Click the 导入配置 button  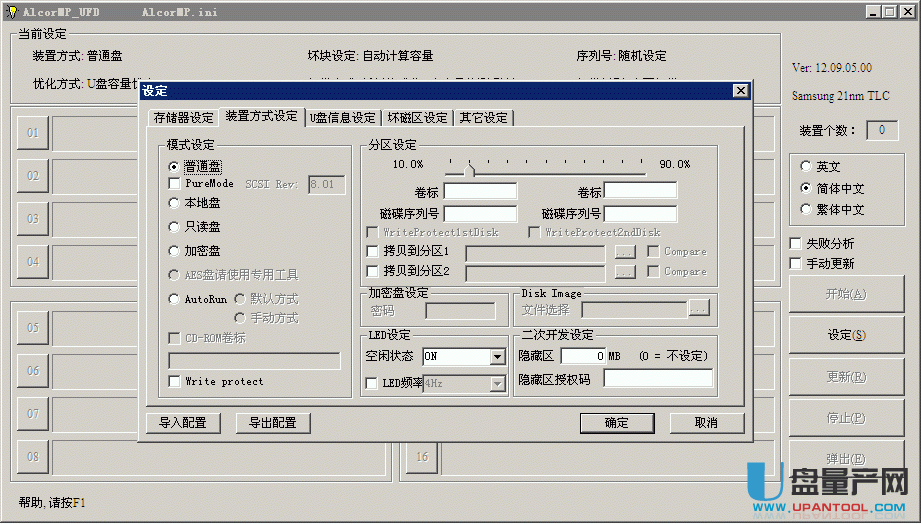coord(183,423)
